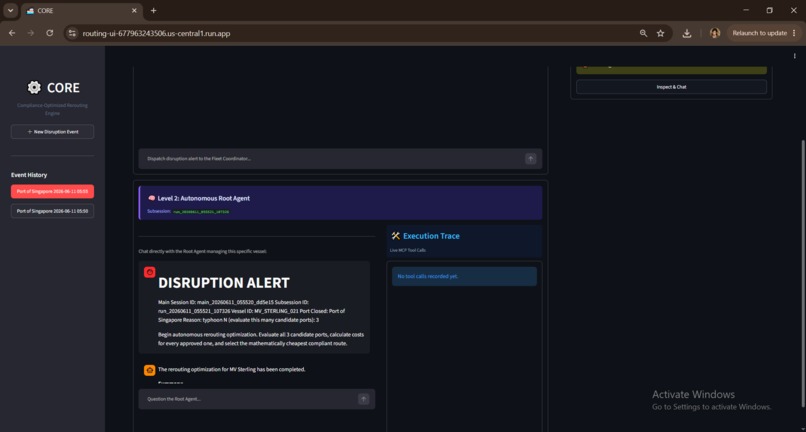Click the Compliance-Optimized Rerouting Engine subtitle
806x432 pixels.
pos(52,109)
